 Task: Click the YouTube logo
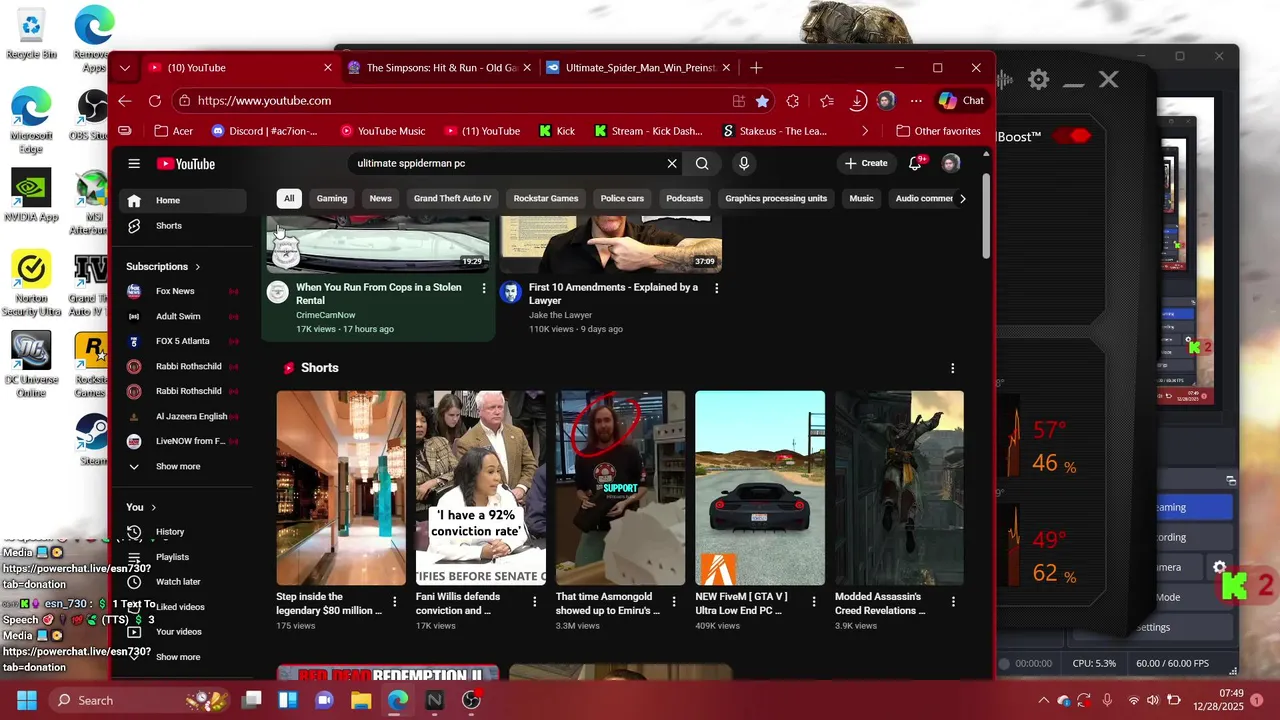[x=186, y=164]
